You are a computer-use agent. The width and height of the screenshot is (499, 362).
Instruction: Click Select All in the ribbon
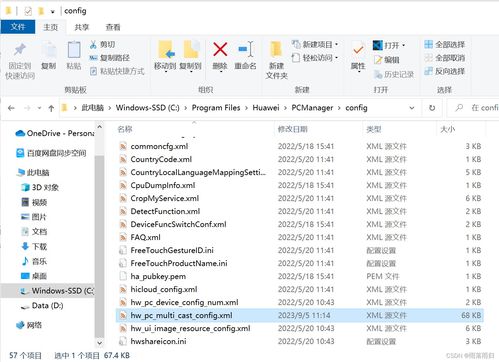click(445, 44)
